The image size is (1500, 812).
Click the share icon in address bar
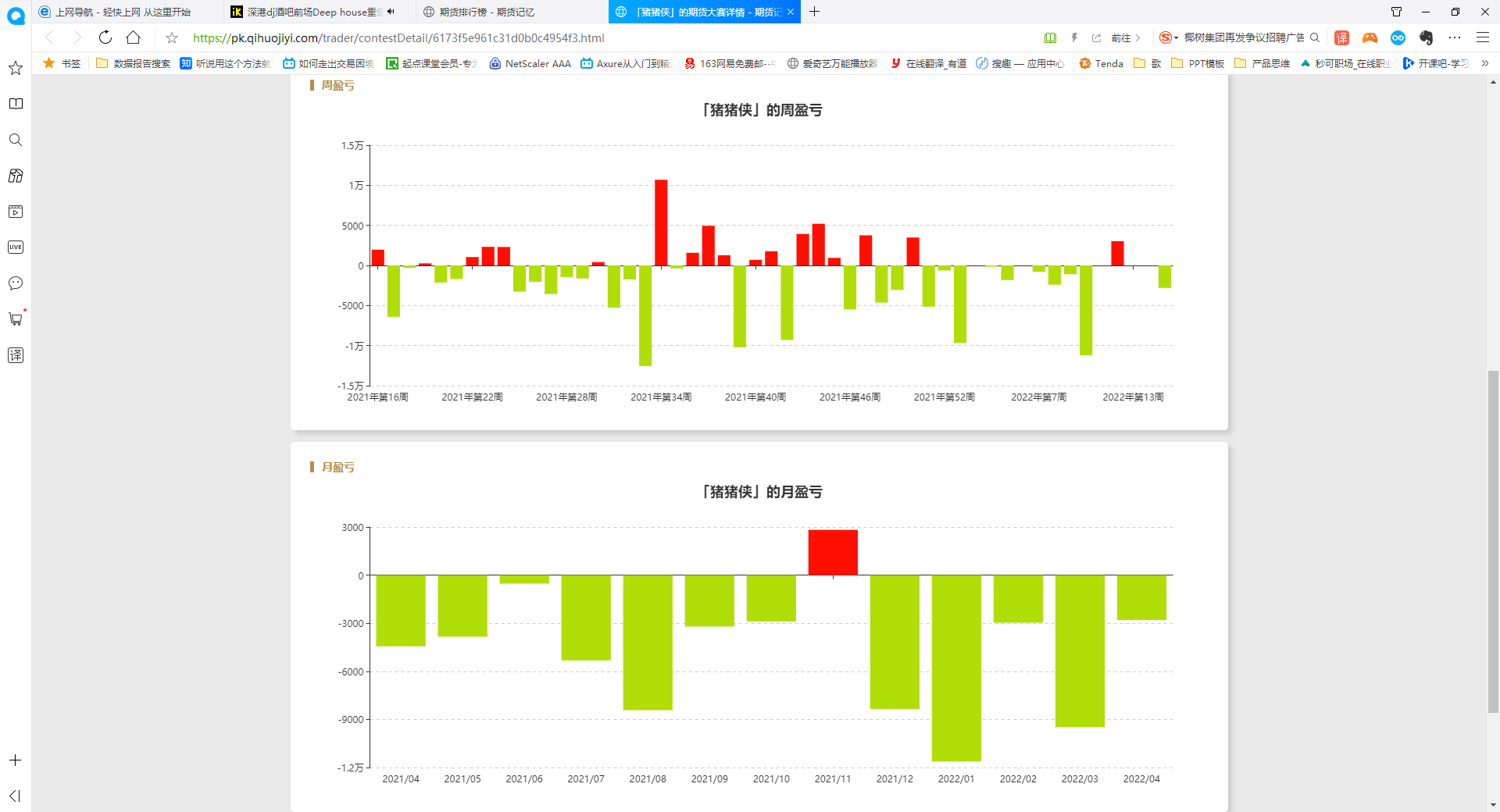1096,37
